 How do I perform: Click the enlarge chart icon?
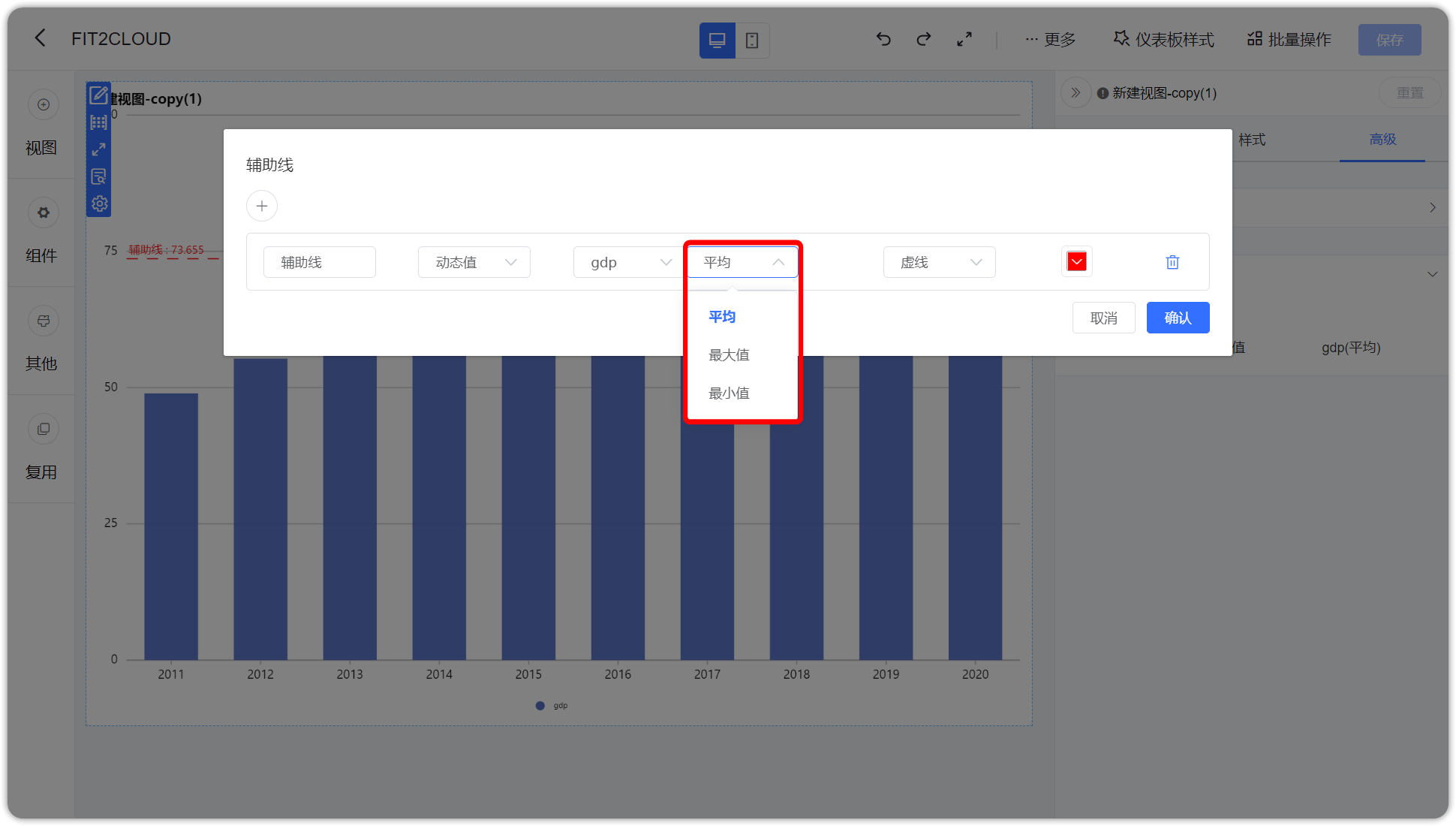coord(98,149)
